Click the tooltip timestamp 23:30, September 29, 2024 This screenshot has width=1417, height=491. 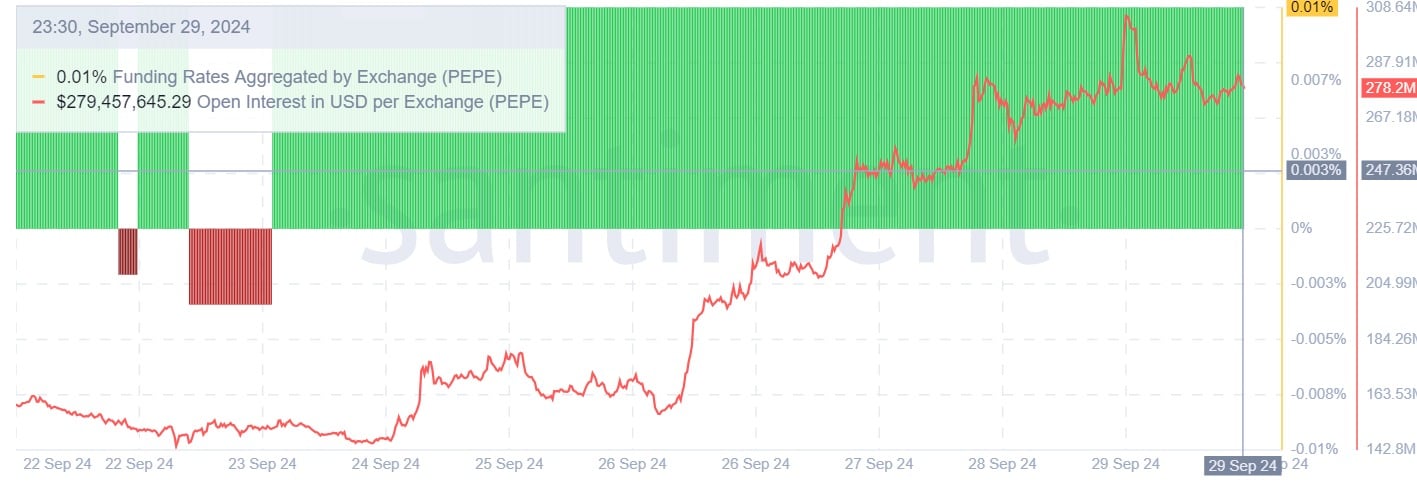pyautogui.click(x=141, y=27)
